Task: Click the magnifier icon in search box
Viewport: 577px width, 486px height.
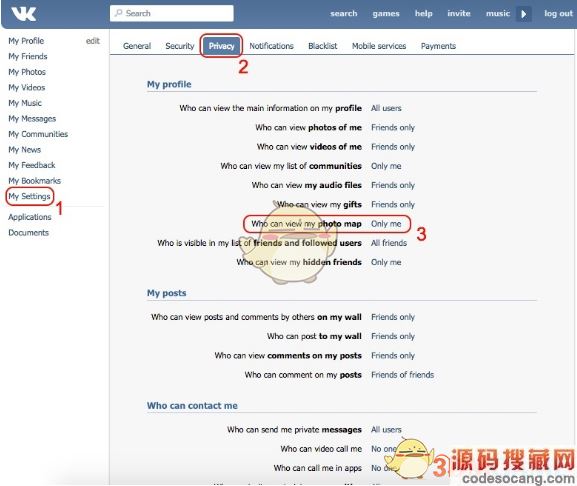Action: click(118, 13)
